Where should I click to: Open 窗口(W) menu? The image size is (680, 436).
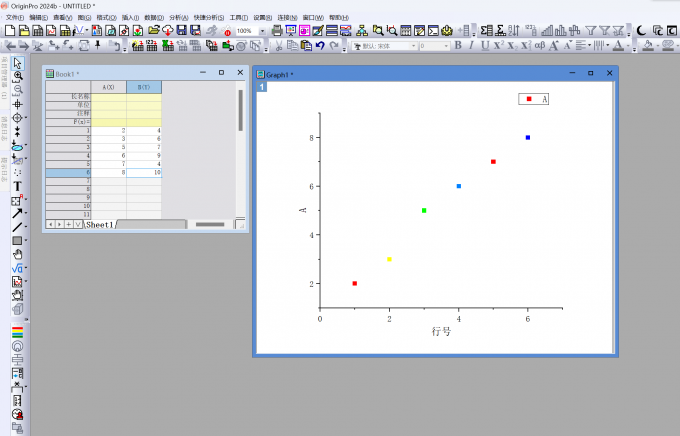tap(313, 17)
